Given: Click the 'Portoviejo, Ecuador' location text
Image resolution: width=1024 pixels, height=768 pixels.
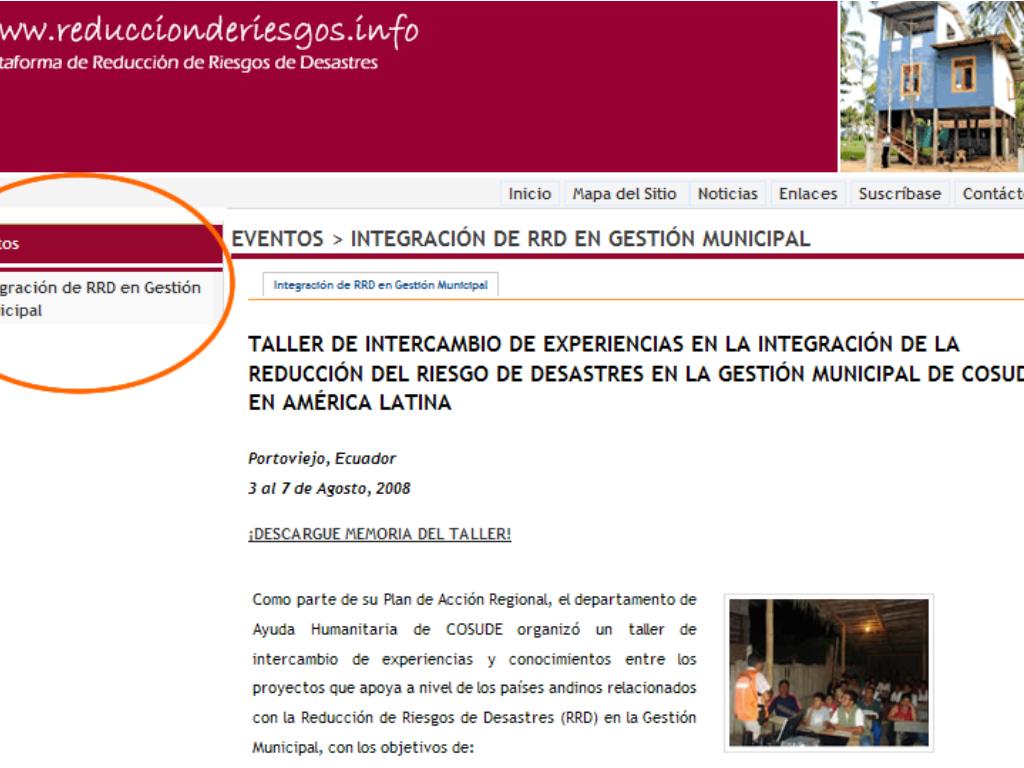Looking at the screenshot, I should tap(322, 458).
